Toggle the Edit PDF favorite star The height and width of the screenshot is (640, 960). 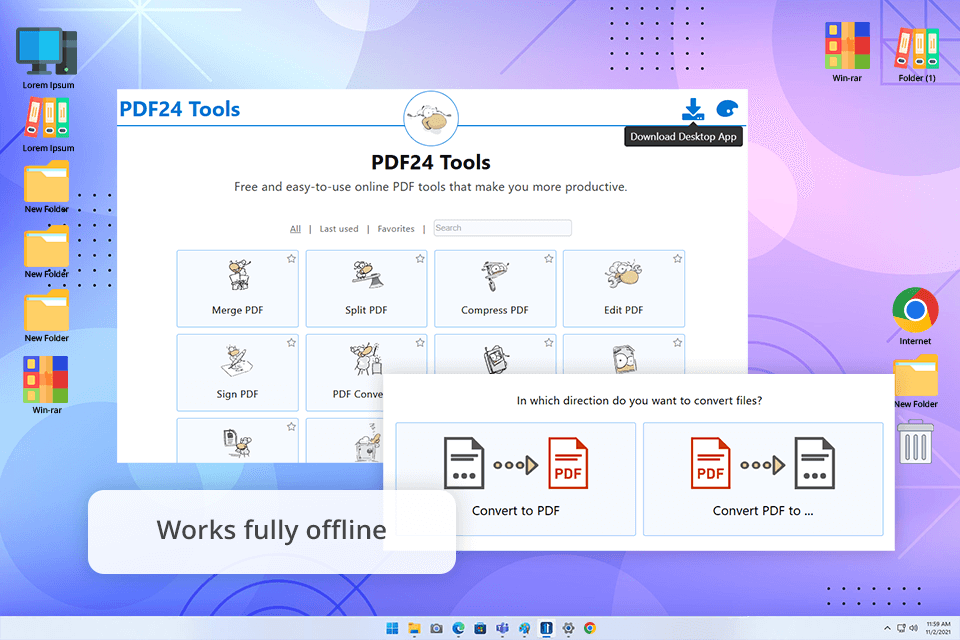coord(677,258)
